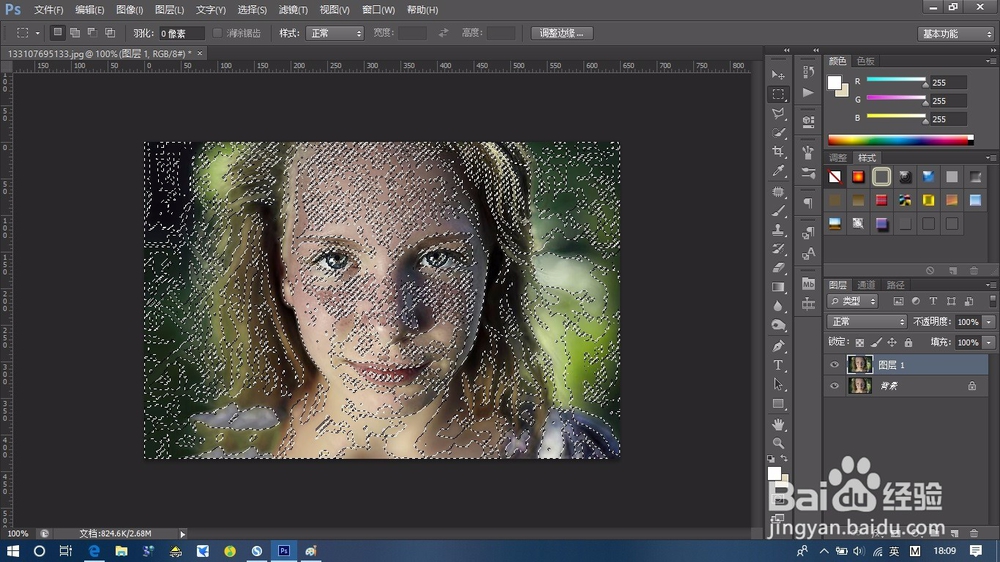Toggle lock all for the layer

pos(908,343)
